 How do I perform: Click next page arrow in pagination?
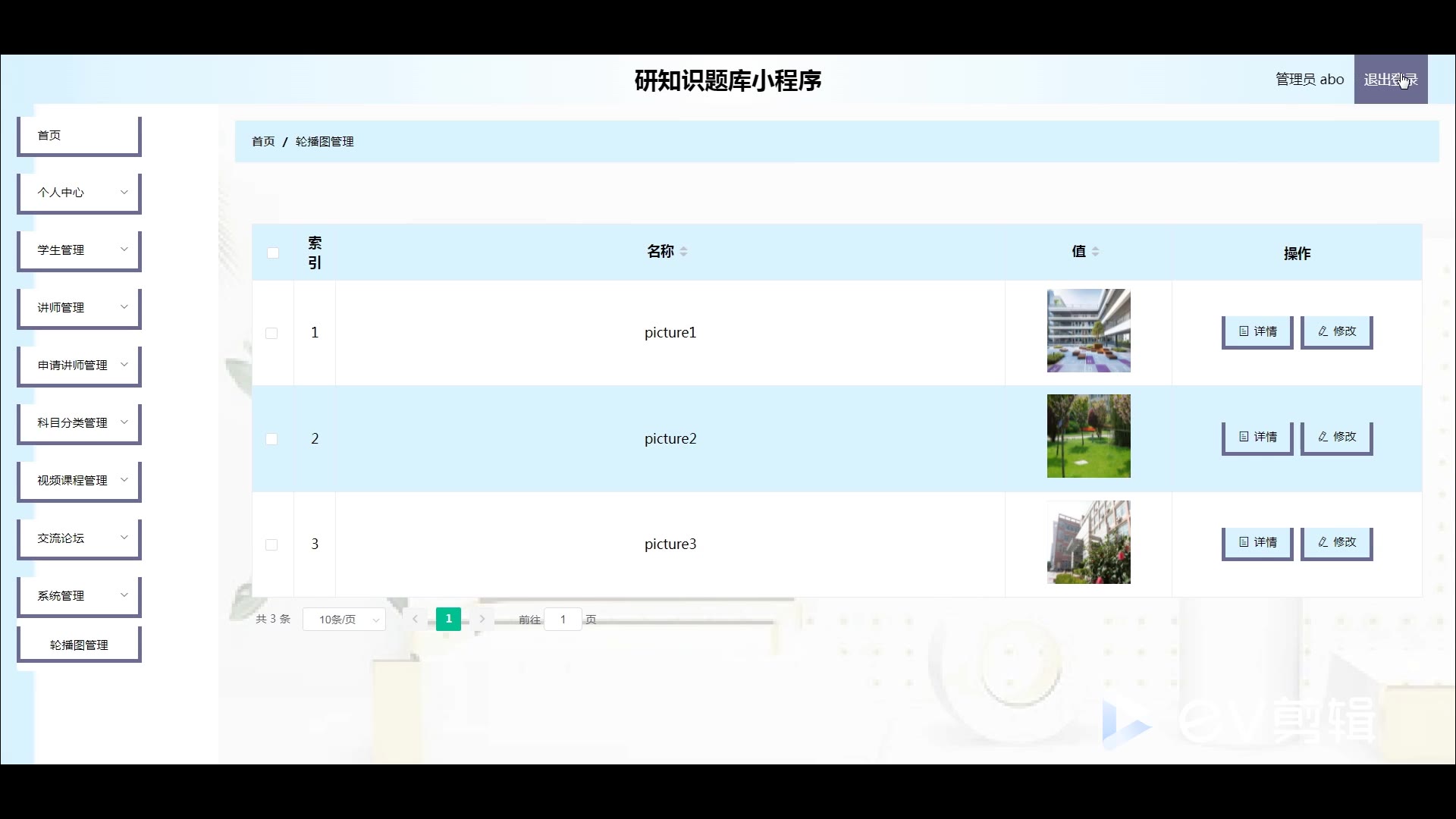pyautogui.click(x=482, y=619)
